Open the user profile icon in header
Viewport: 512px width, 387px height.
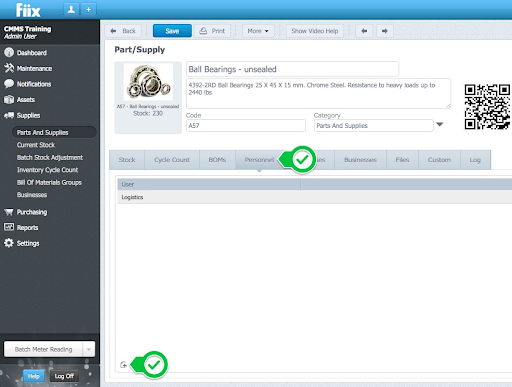71,10
